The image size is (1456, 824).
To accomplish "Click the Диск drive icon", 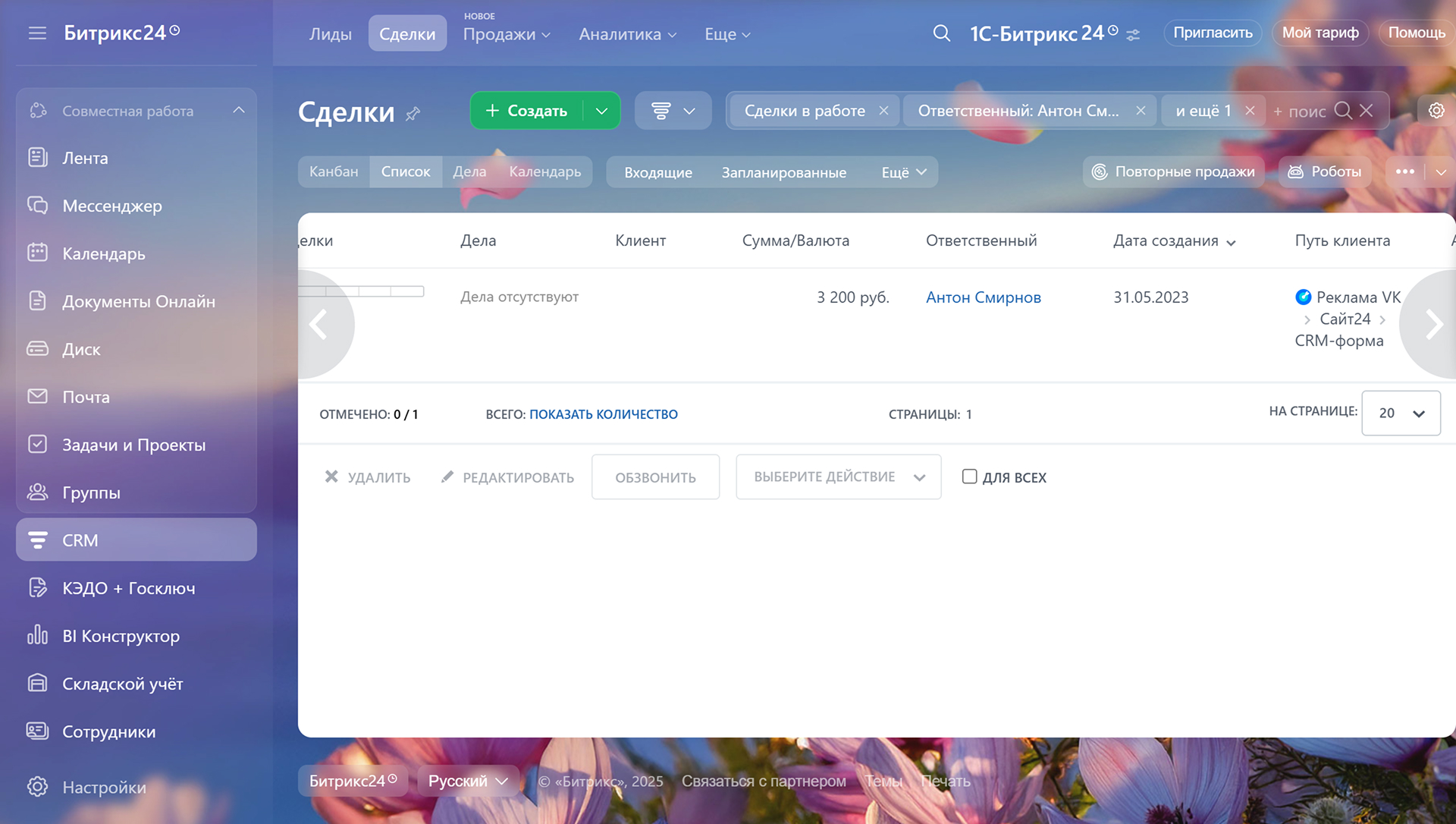I will [x=37, y=349].
